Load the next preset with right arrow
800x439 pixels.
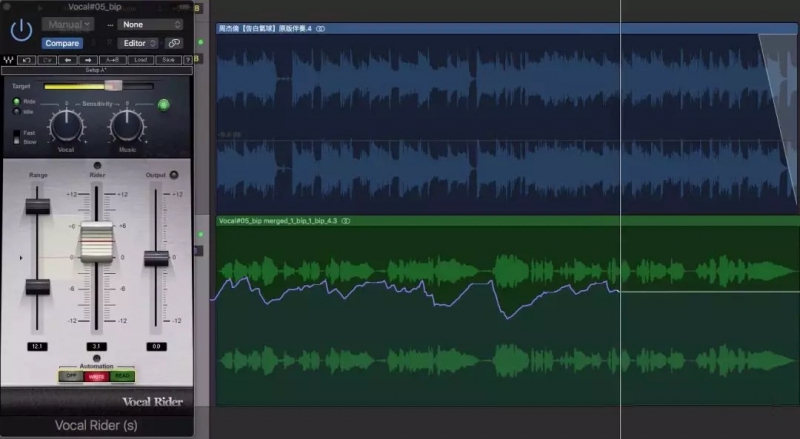(88, 60)
